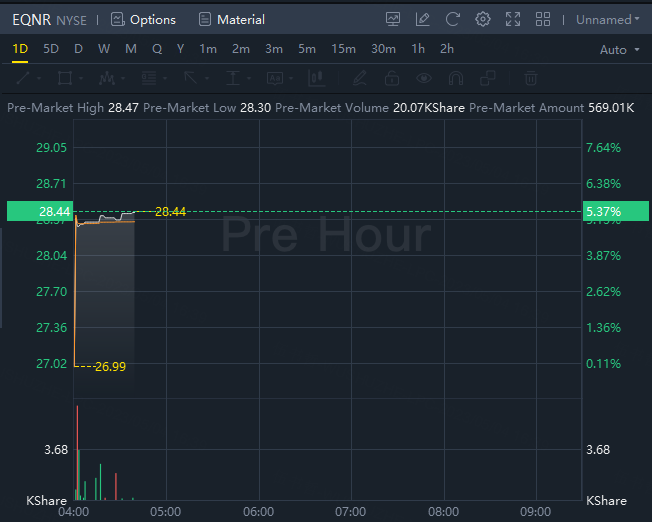This screenshot has height=522, width=652.
Task: Toggle fullscreen with the expand arrows icon
Action: point(513,19)
